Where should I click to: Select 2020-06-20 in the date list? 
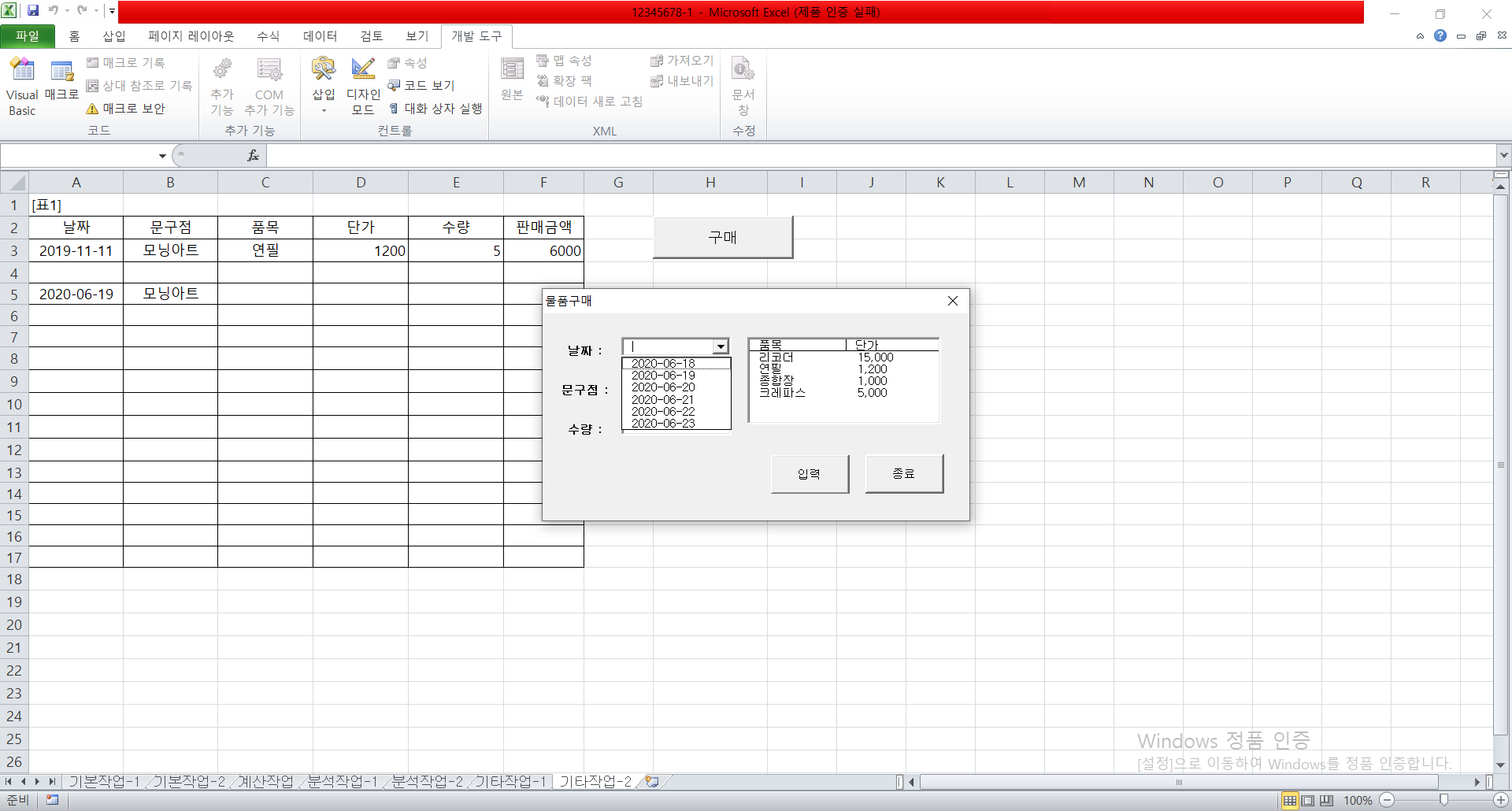pyautogui.click(x=663, y=387)
